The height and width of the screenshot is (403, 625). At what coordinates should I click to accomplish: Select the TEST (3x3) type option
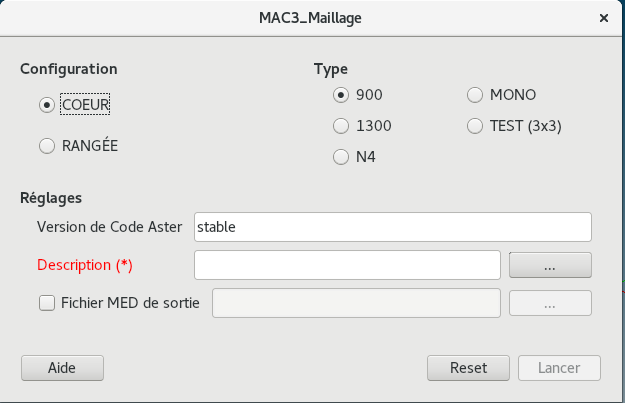[x=475, y=126]
